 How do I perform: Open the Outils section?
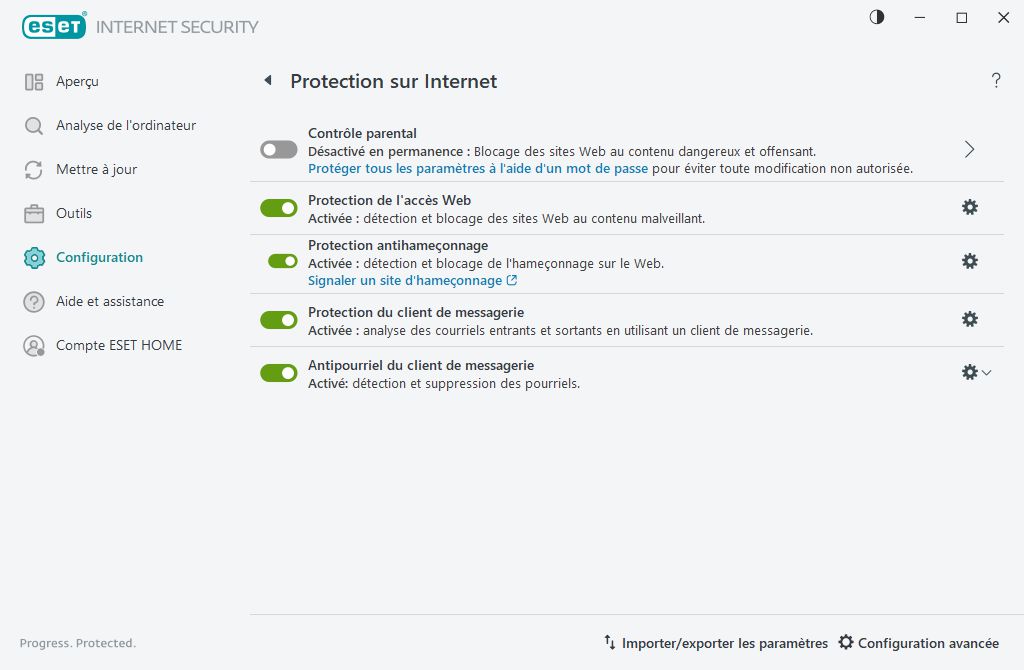click(x=75, y=213)
